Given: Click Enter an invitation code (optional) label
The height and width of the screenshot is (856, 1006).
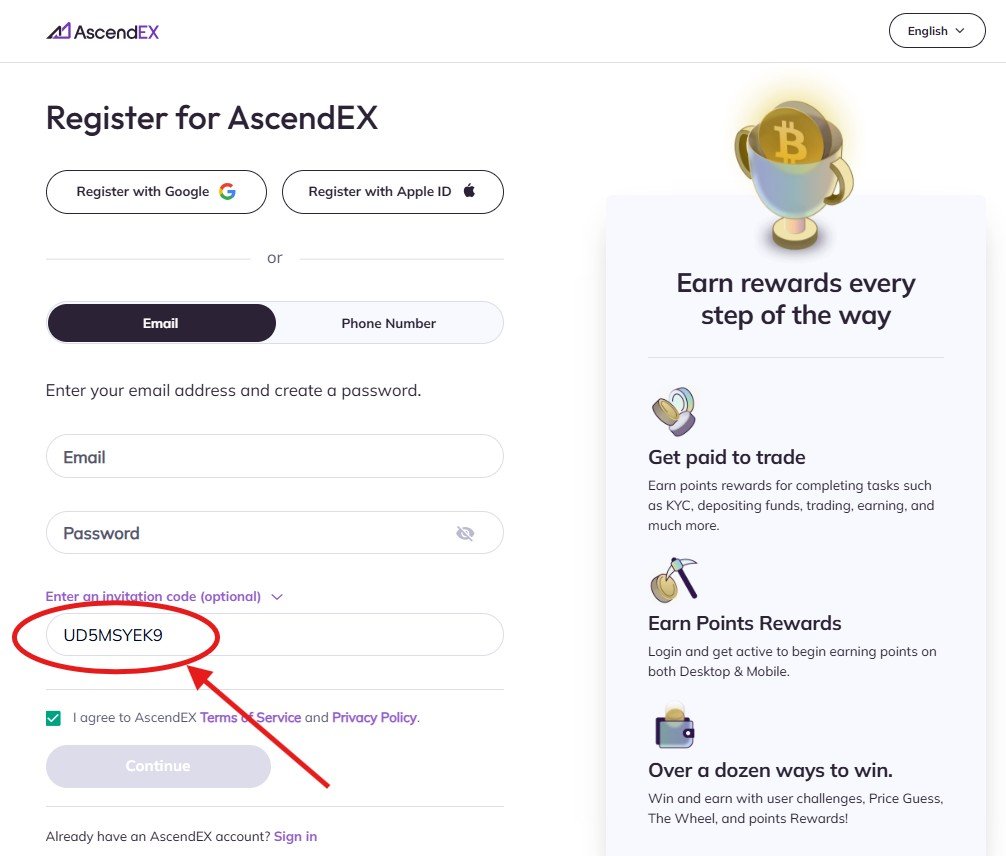Looking at the screenshot, I should point(153,597).
